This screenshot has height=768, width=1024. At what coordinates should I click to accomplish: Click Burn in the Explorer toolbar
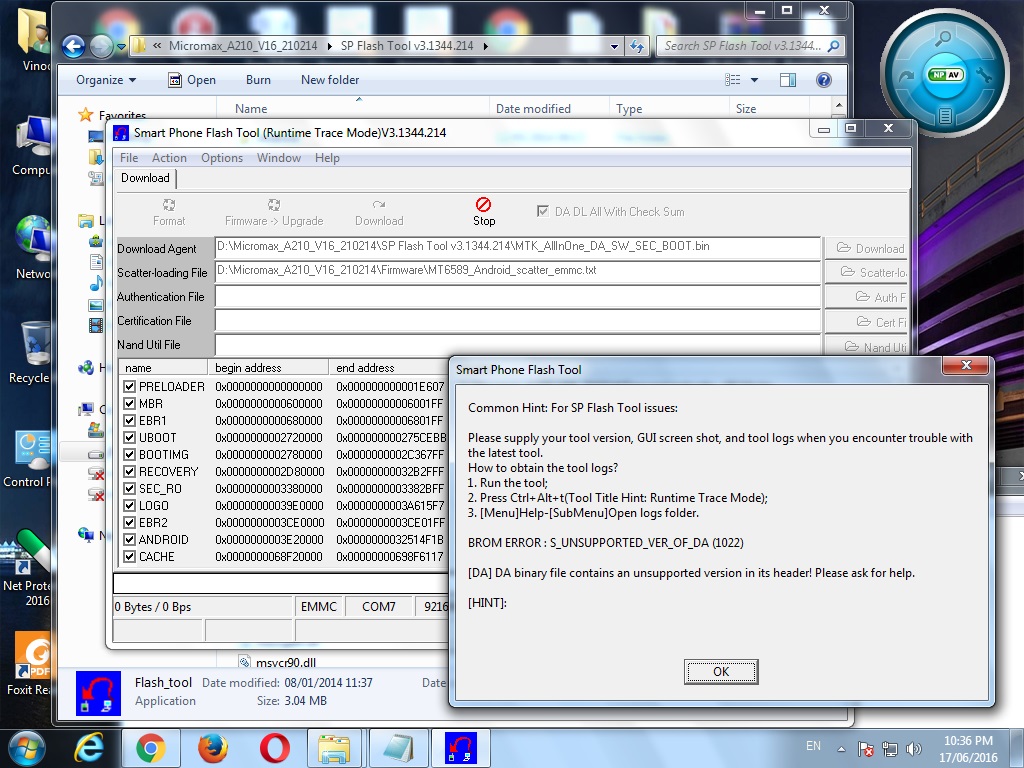(258, 80)
